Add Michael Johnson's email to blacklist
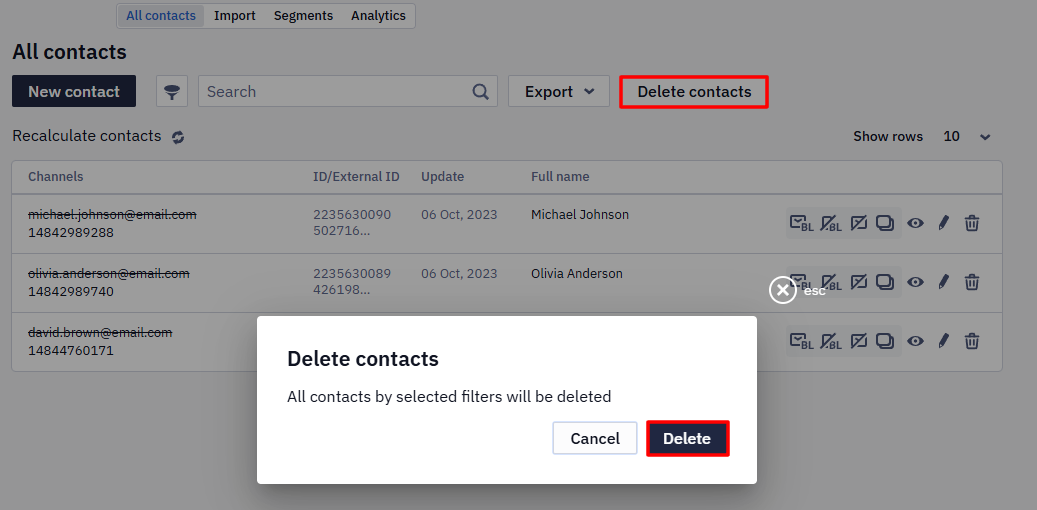Image resolution: width=1037 pixels, height=510 pixels. 801,223
